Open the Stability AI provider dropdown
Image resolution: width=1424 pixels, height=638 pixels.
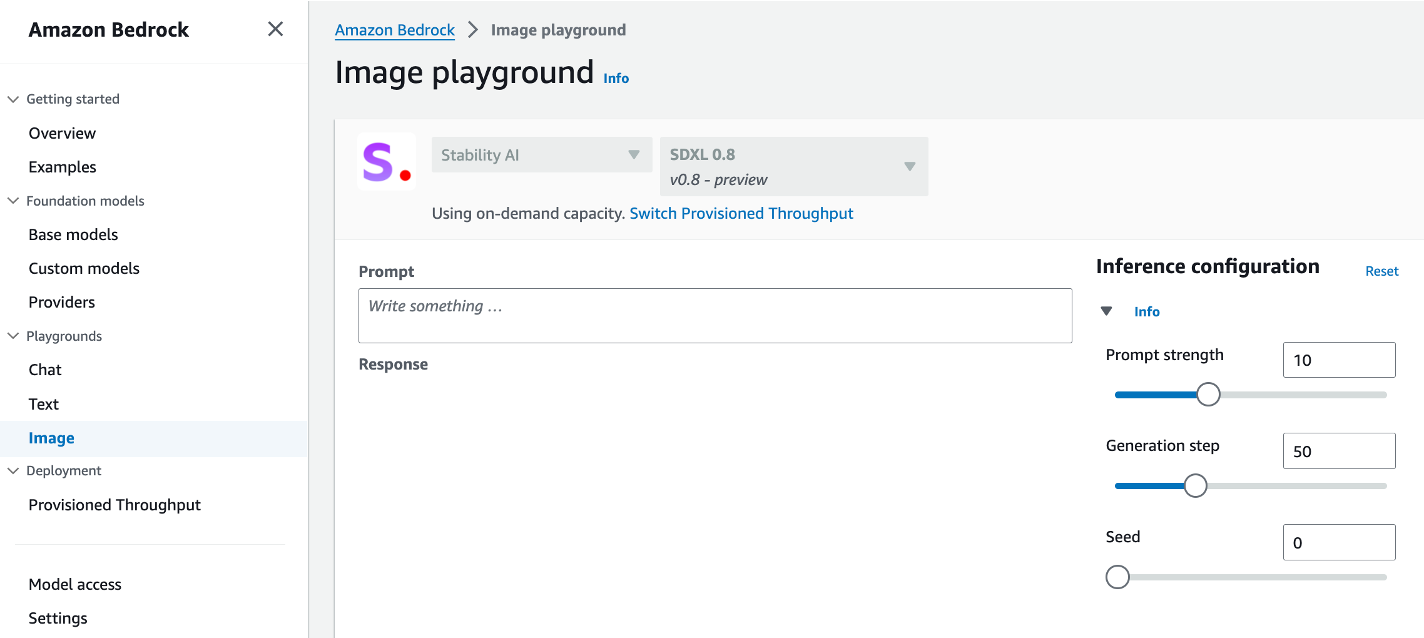point(542,155)
